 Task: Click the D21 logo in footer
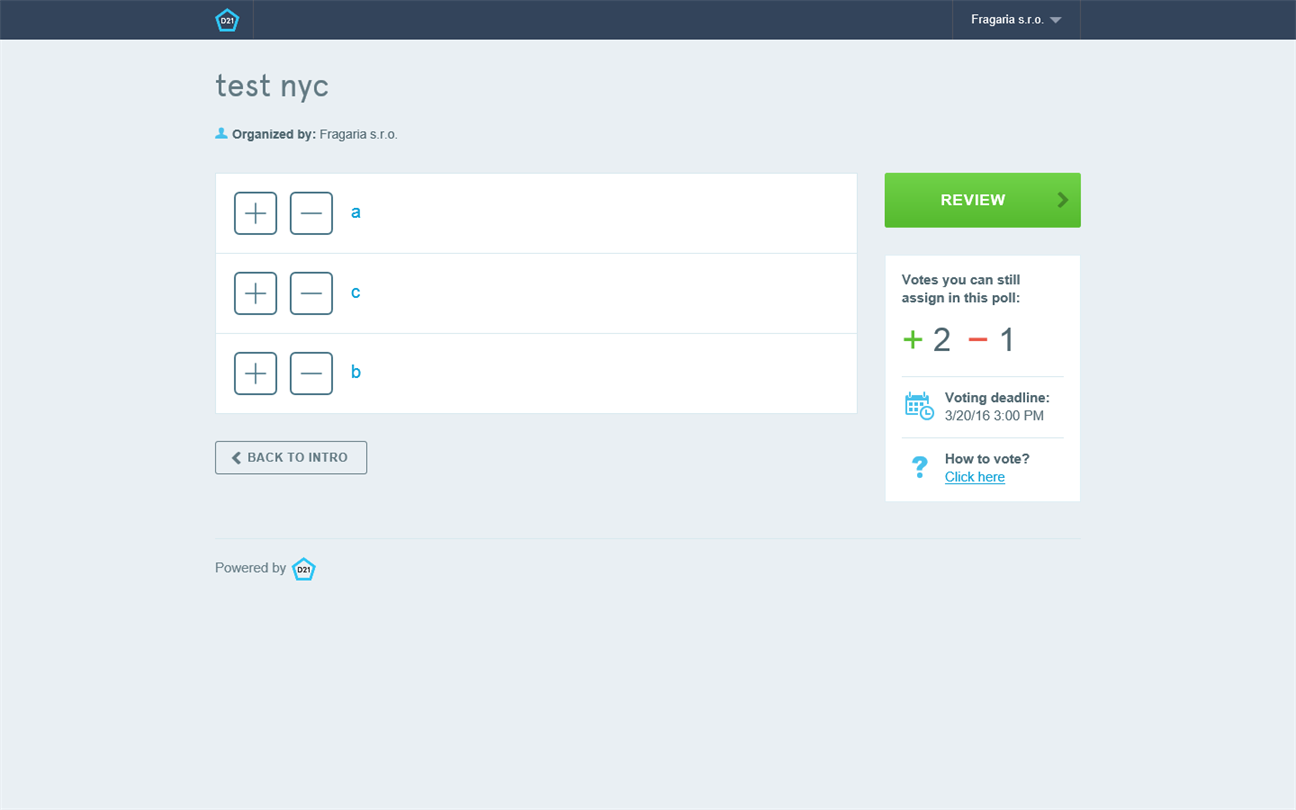point(304,569)
